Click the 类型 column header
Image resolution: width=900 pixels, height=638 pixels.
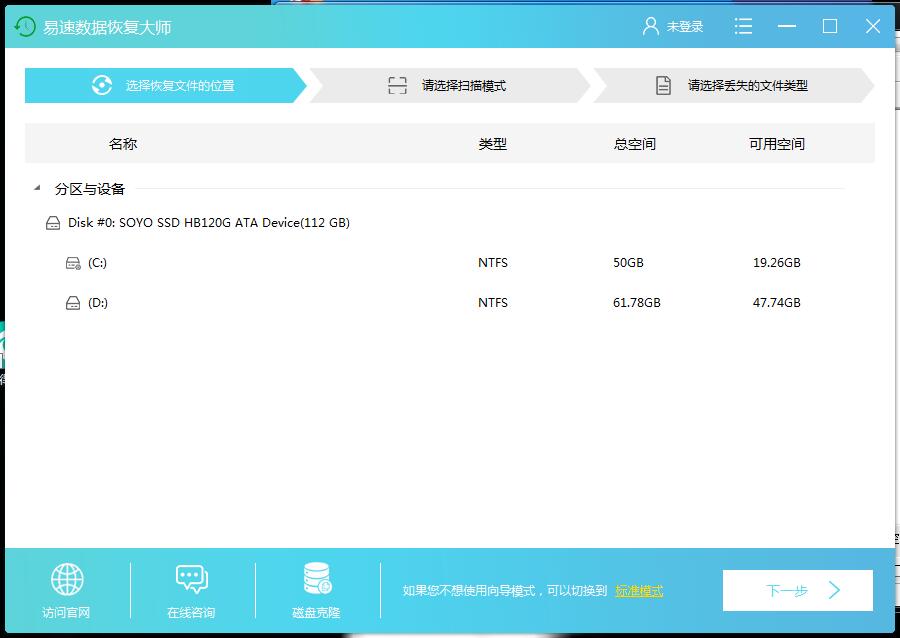coord(493,144)
